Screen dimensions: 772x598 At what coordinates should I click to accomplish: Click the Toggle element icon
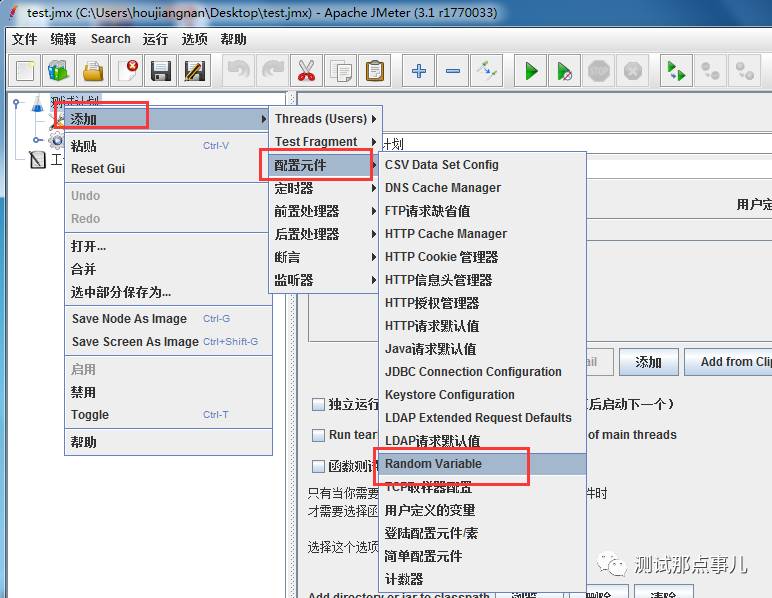coord(486,71)
